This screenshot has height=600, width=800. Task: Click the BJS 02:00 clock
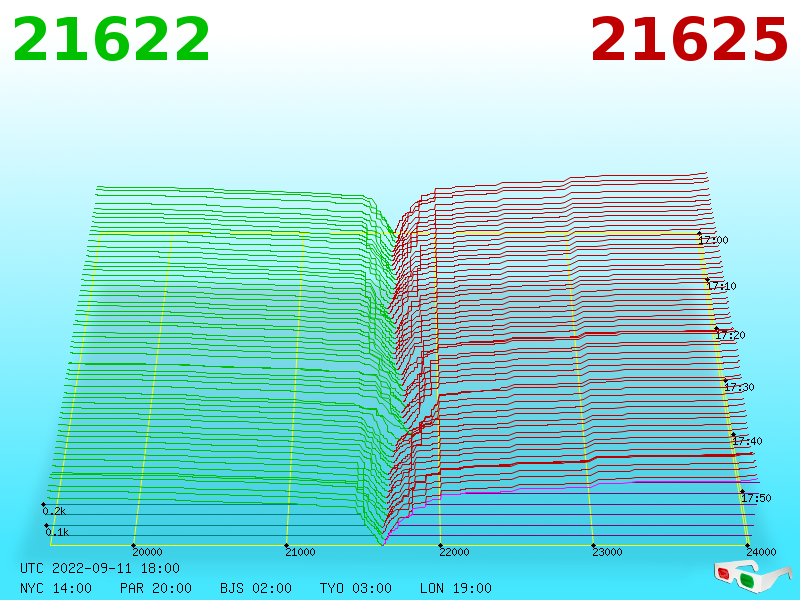coord(256,588)
